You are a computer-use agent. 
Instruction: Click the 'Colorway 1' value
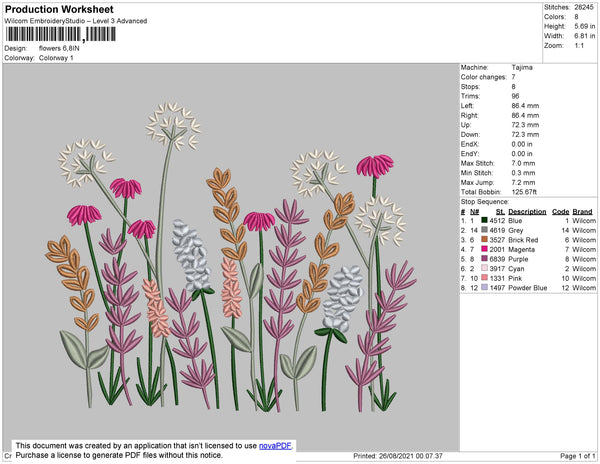pyautogui.click(x=56, y=58)
